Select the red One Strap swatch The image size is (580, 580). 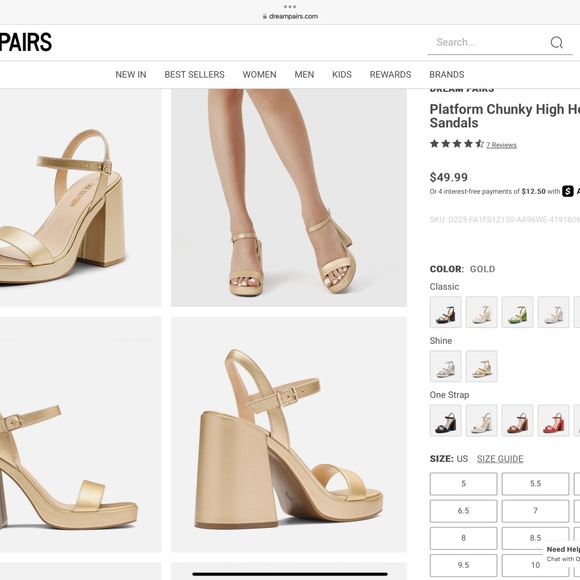point(553,421)
